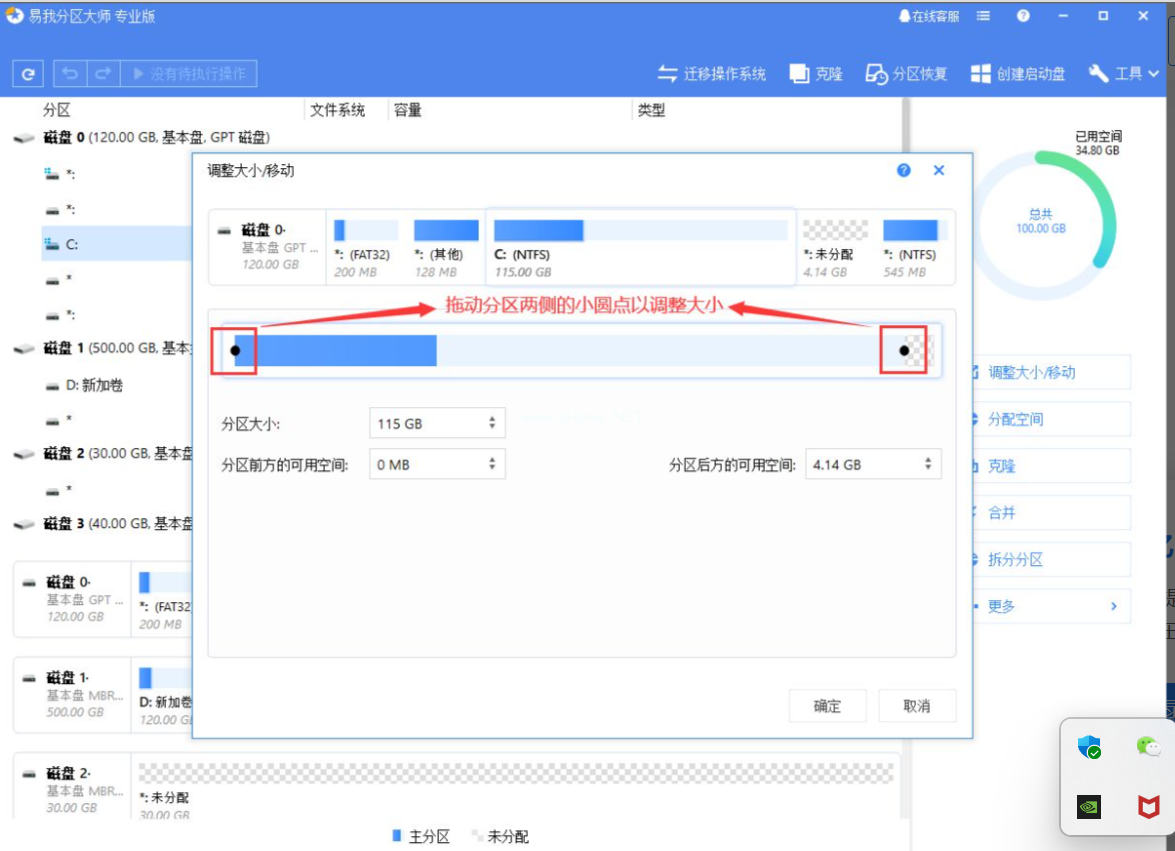Click the refresh icon in the toolbar
The image size is (1175, 851).
tap(28, 74)
